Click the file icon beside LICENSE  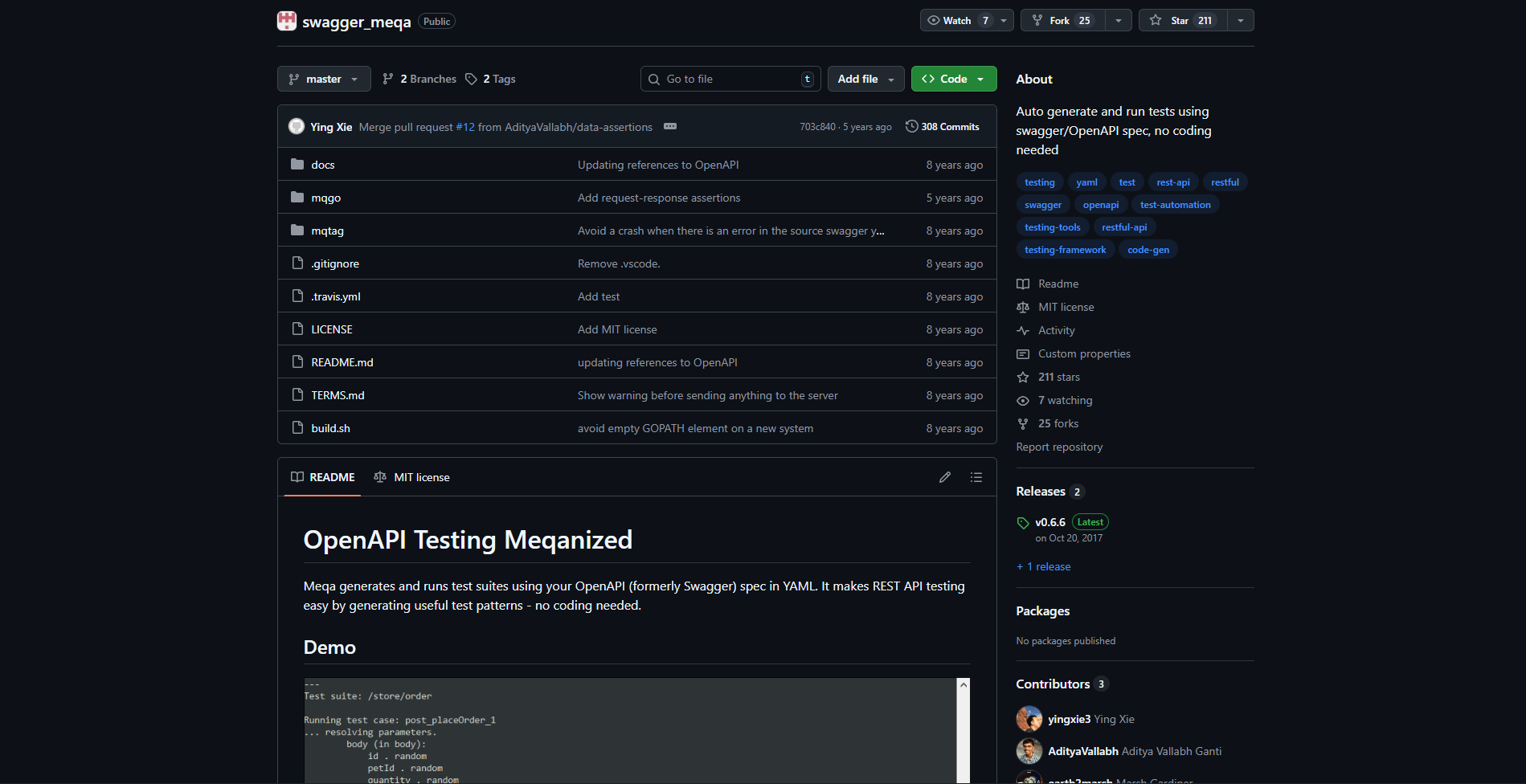click(x=297, y=329)
